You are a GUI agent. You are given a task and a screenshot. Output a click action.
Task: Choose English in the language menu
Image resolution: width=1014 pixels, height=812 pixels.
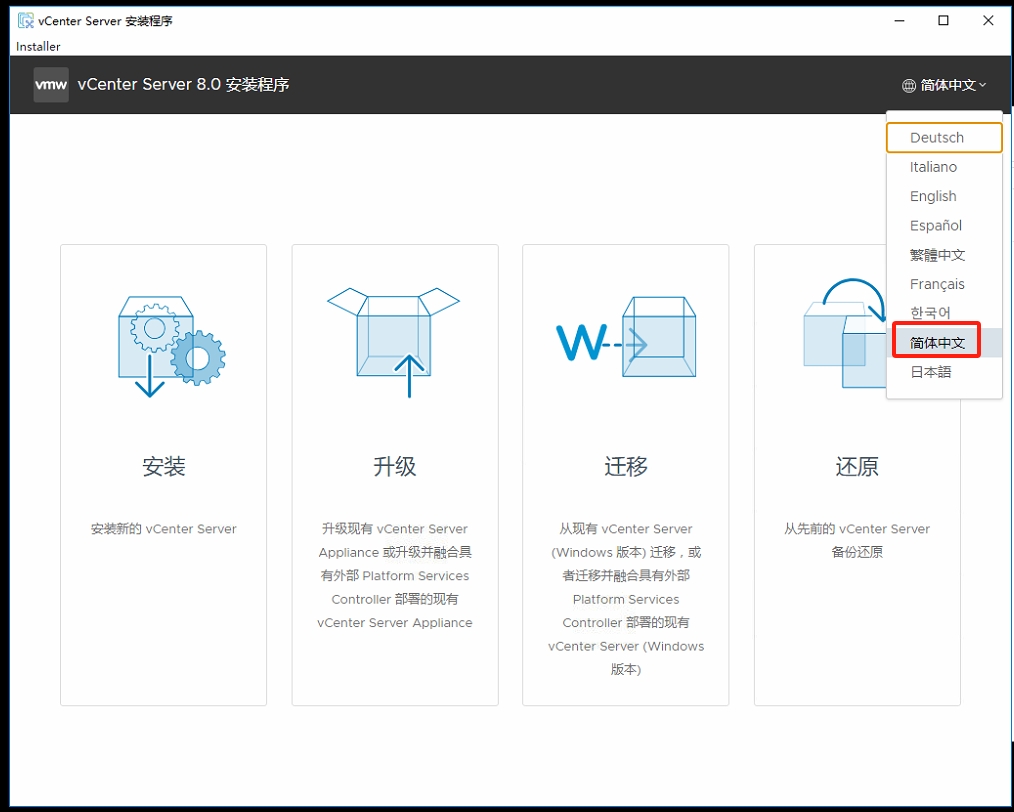pyautogui.click(x=944, y=196)
